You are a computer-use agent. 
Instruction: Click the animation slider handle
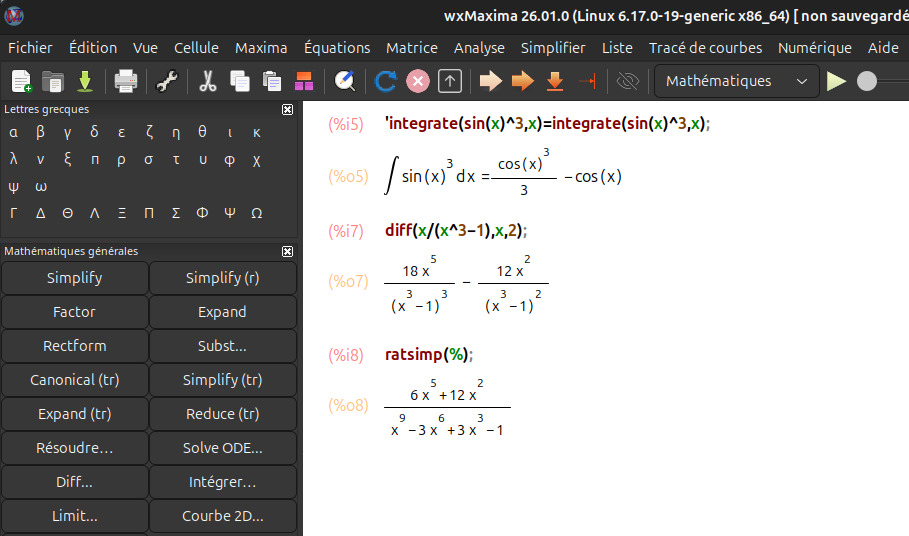[x=867, y=81]
